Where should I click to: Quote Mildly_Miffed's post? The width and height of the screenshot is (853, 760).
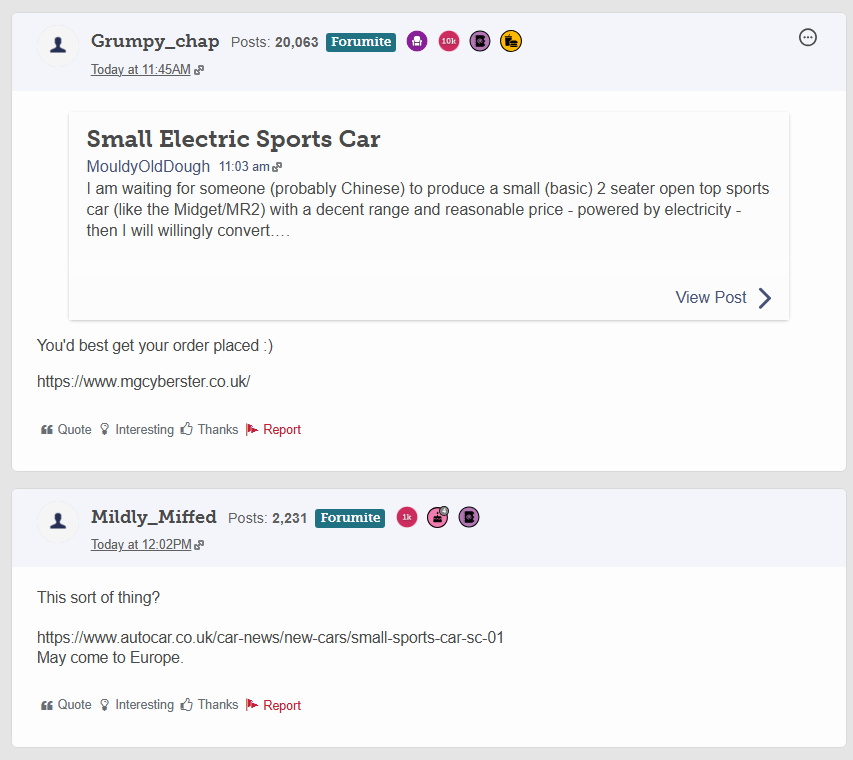[x=66, y=705]
